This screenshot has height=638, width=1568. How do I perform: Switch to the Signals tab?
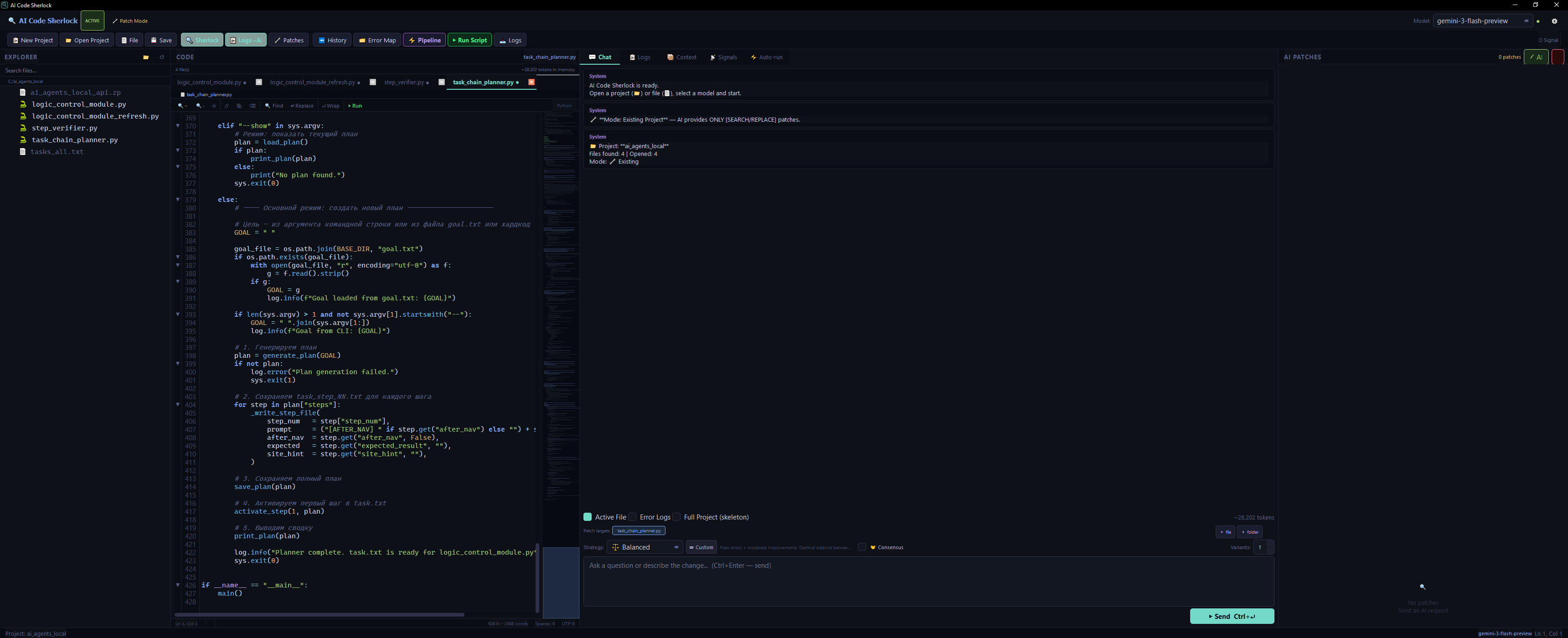coord(723,57)
